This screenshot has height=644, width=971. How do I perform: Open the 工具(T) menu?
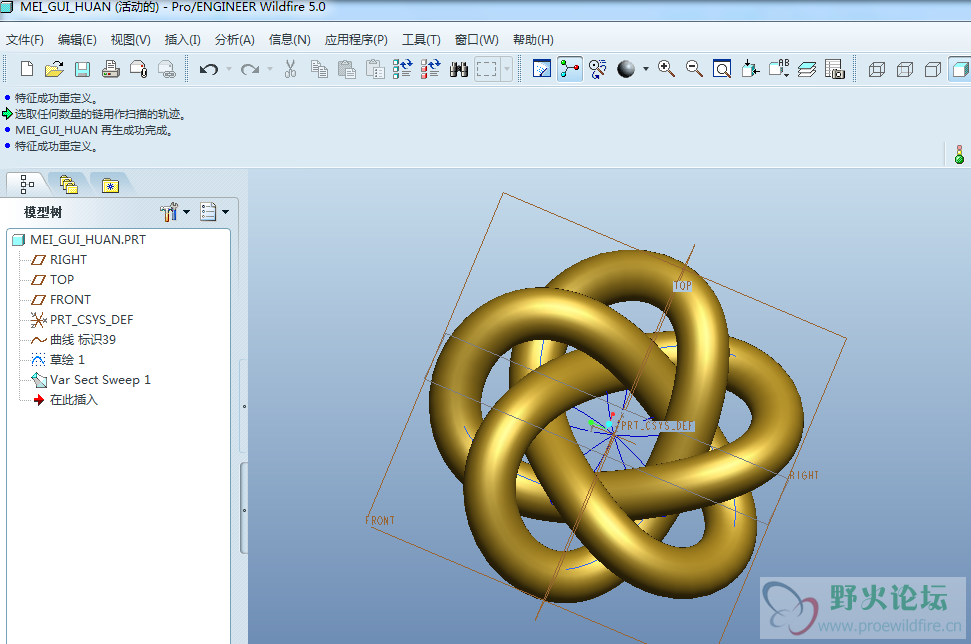[x=421, y=40]
